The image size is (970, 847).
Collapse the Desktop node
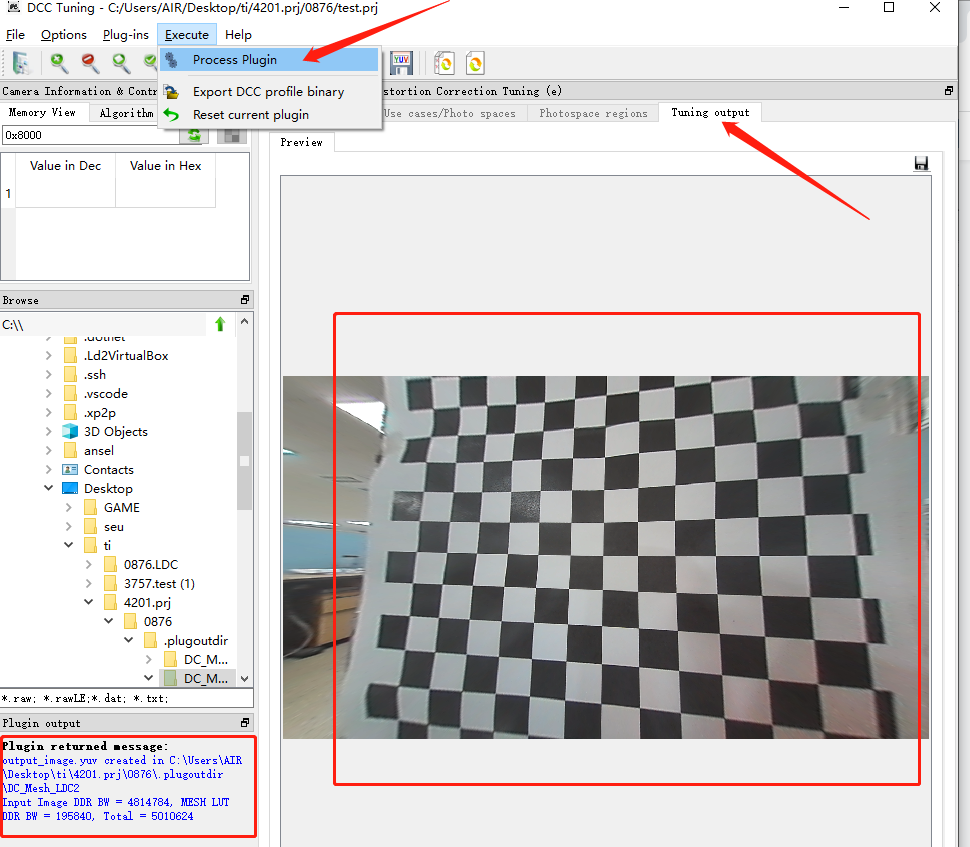click(x=49, y=488)
